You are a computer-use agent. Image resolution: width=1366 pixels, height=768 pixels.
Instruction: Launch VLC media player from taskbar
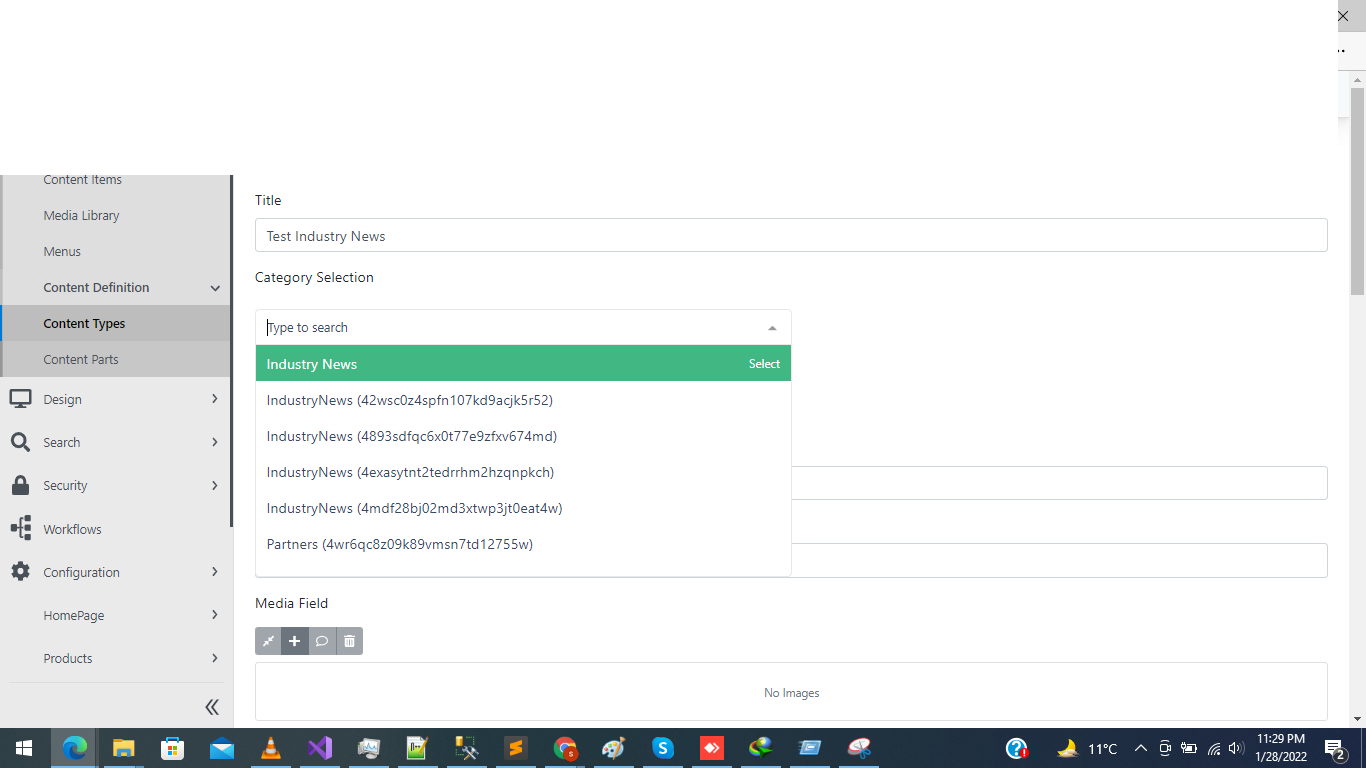(270, 748)
